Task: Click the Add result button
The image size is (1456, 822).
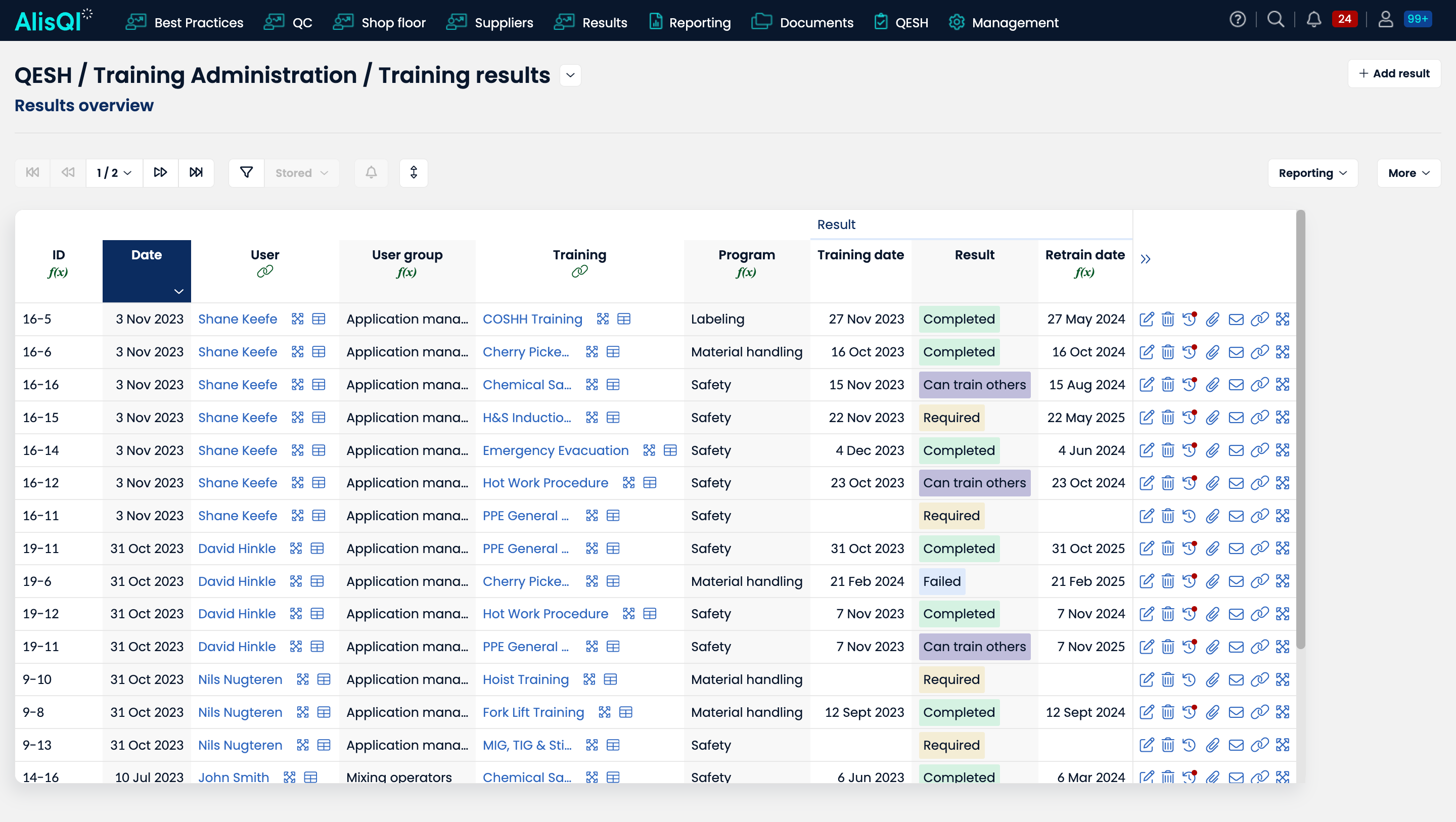Action: (x=1394, y=73)
